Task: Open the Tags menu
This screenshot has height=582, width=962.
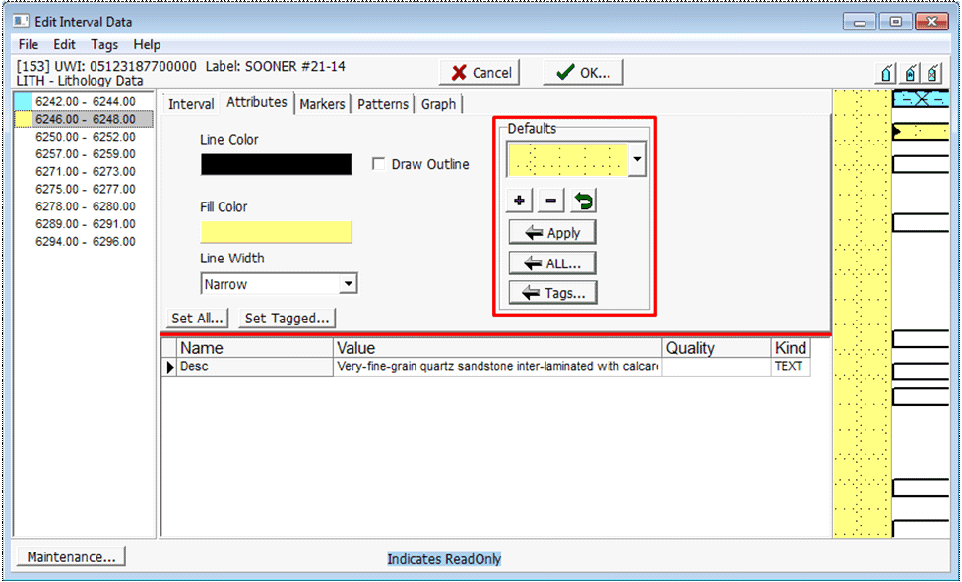Action: tap(104, 44)
